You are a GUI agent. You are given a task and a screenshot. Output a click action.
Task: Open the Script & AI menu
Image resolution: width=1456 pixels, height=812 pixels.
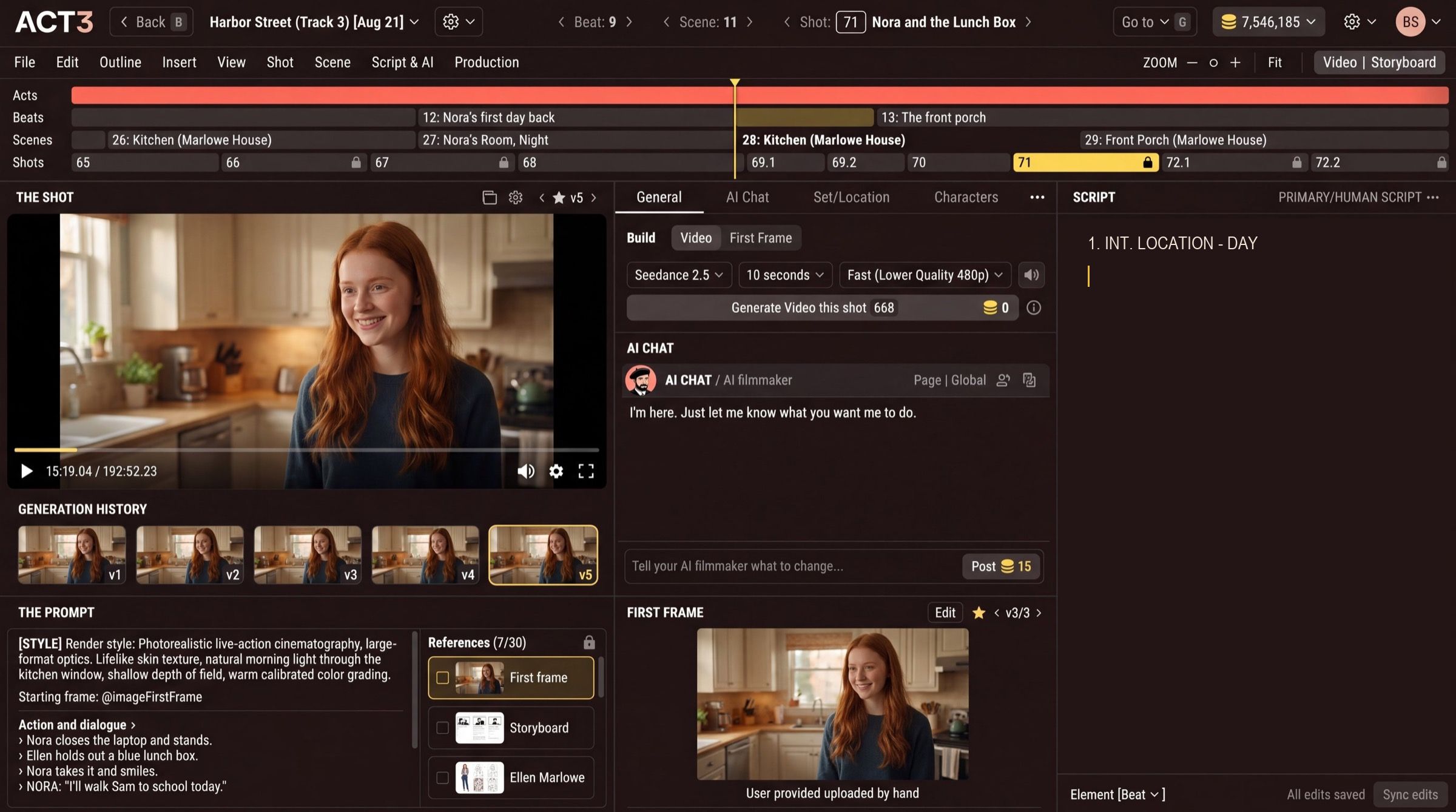tap(402, 62)
